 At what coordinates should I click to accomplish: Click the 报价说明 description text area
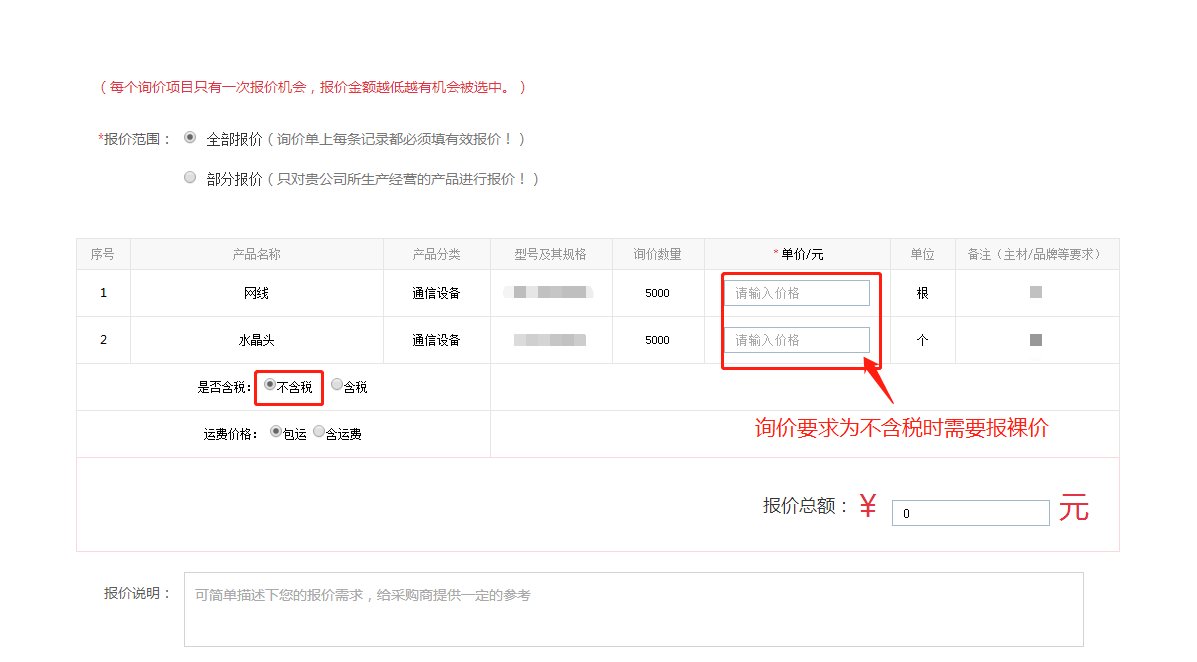point(633,609)
